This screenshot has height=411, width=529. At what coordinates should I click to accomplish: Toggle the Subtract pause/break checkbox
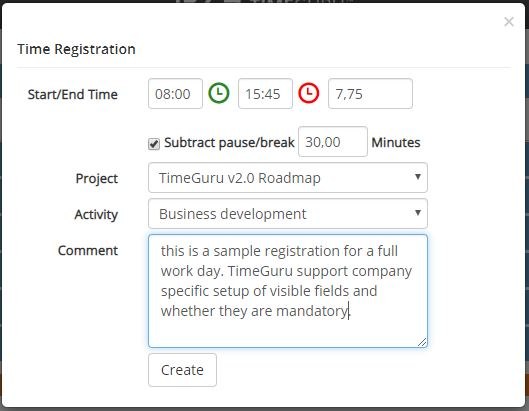click(x=154, y=144)
